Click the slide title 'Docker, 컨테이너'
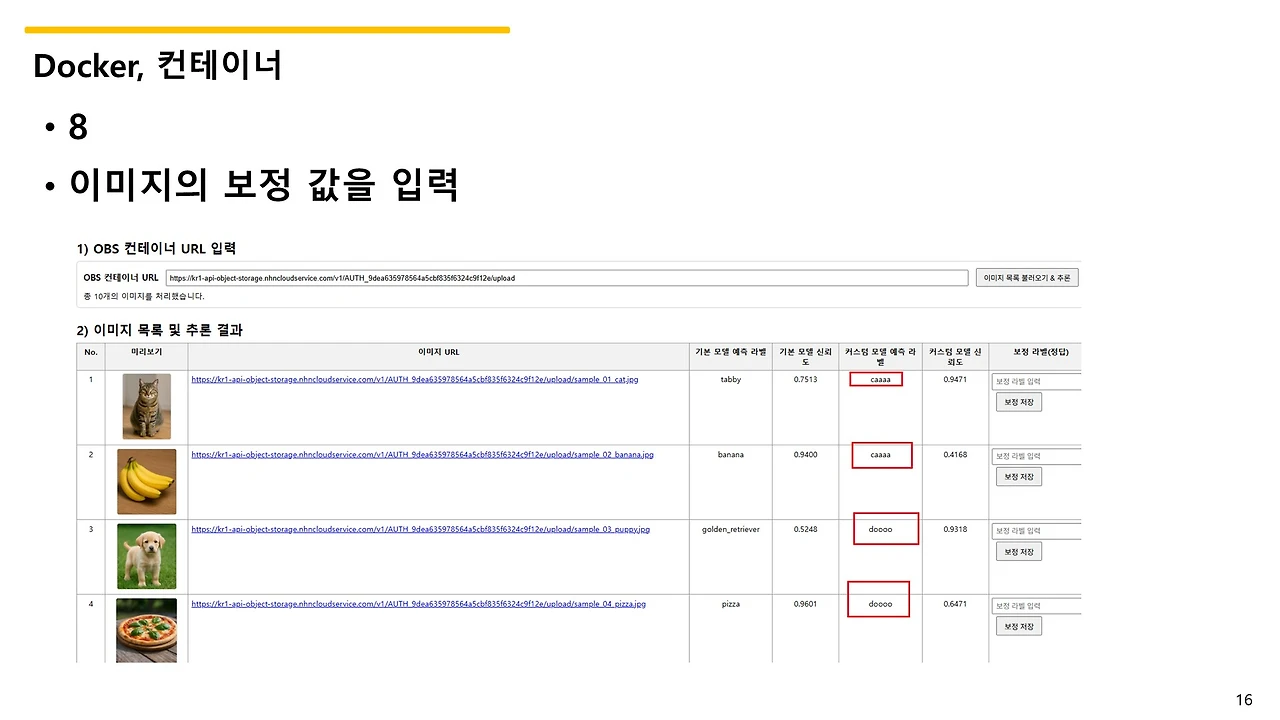The width and height of the screenshot is (1280, 720). 157,66
